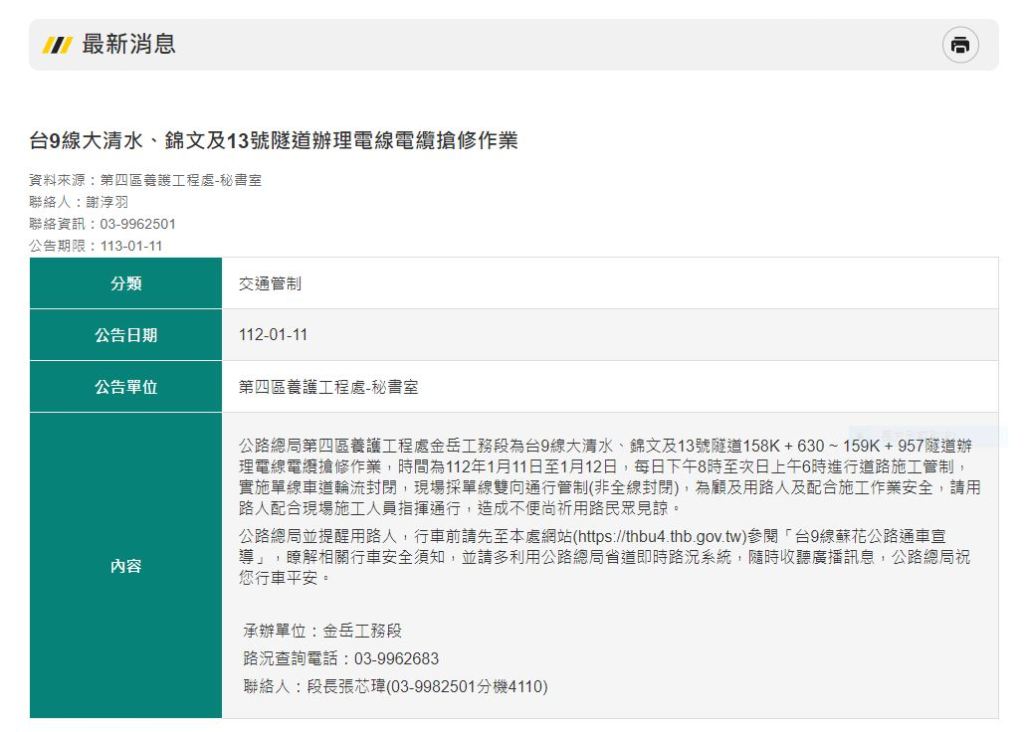The width and height of the screenshot is (1024, 732).
Task: Click the contact phone number 03-9962501
Action: pos(137,224)
